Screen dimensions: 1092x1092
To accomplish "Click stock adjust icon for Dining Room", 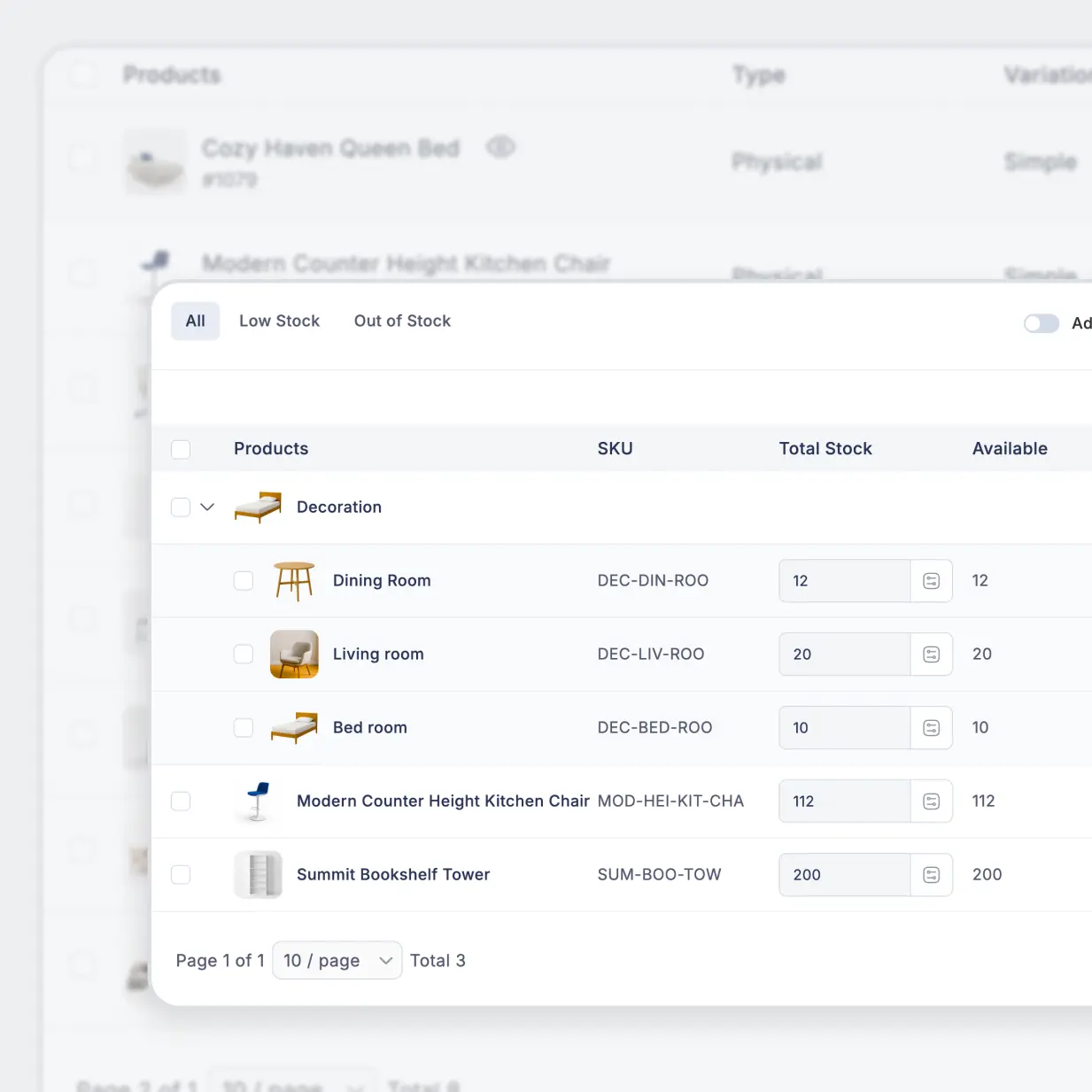I will pos(931,581).
